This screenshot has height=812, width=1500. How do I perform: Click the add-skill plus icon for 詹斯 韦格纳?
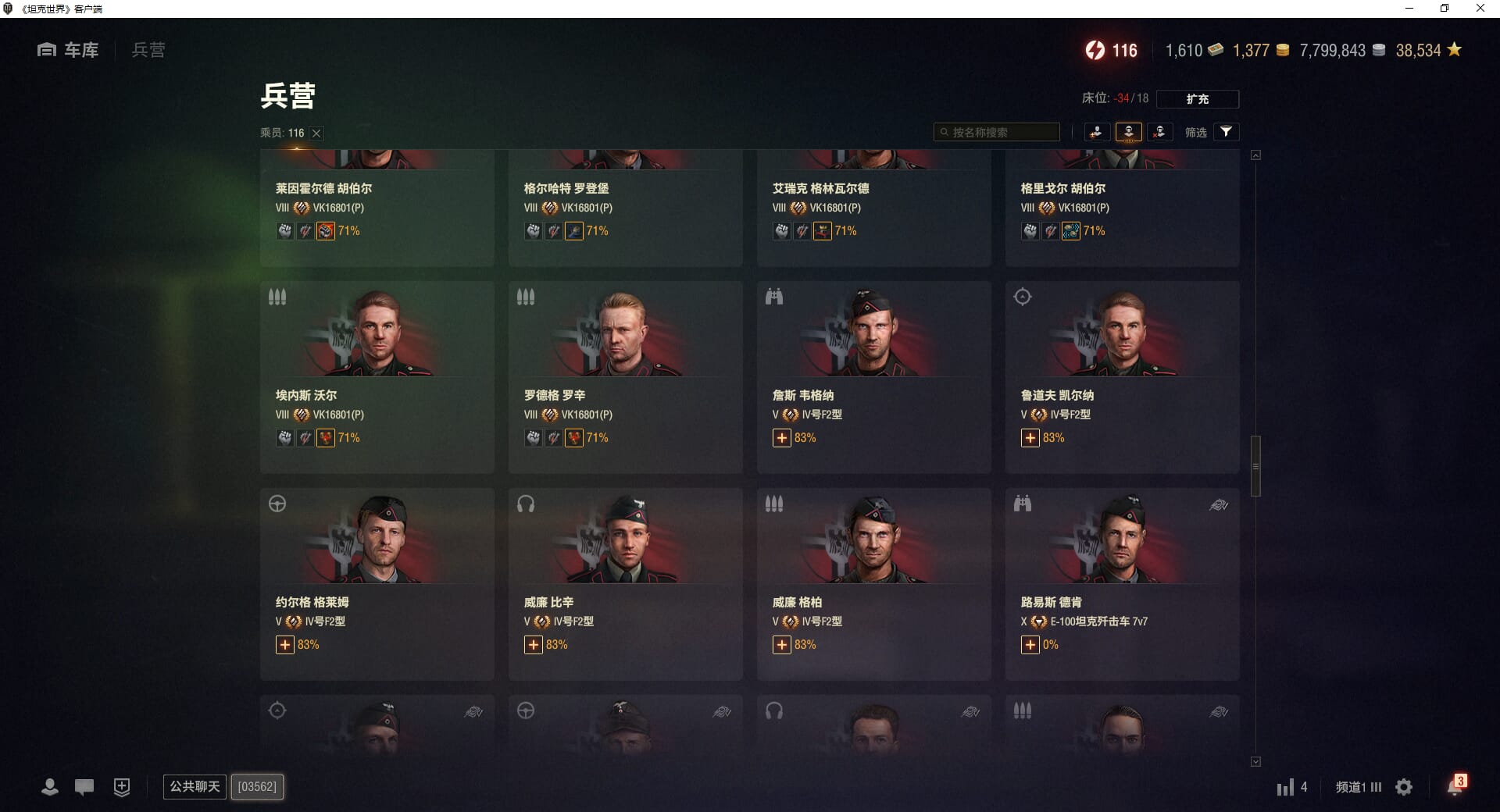point(782,438)
